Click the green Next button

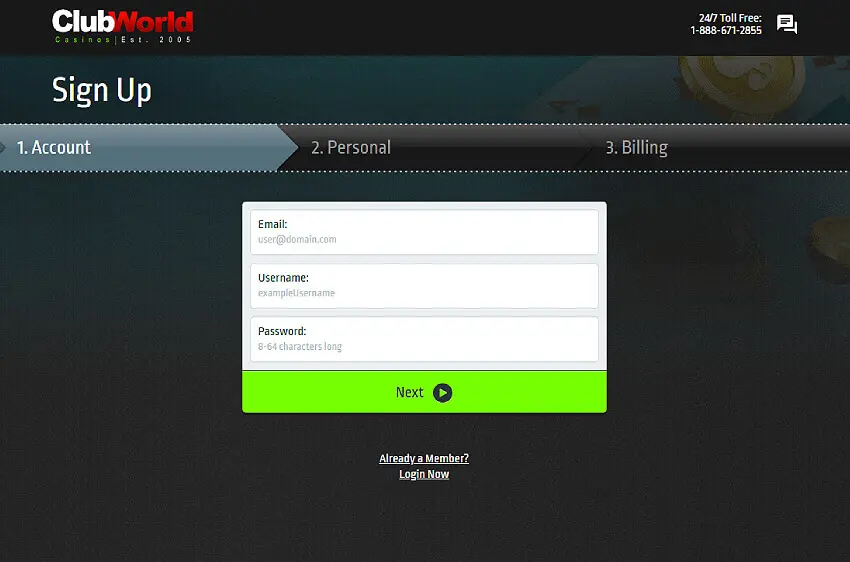click(x=424, y=392)
